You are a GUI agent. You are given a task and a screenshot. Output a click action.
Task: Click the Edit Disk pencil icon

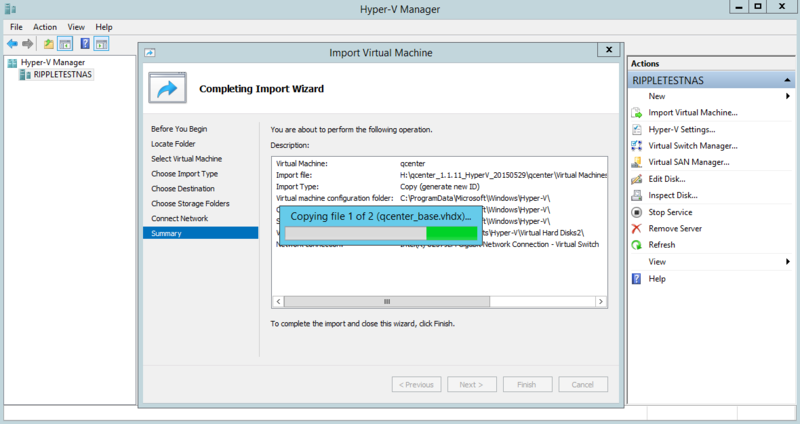637,179
